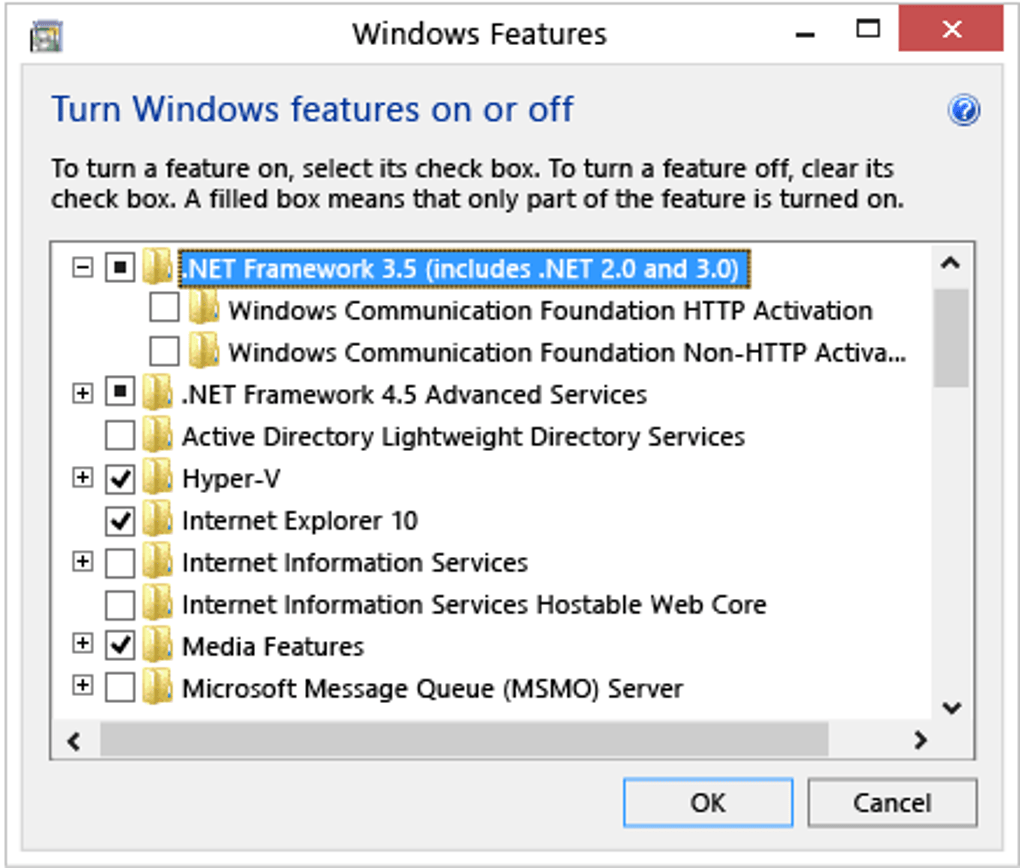Click the .NET Framework 4.5 folder icon
Image resolution: width=1020 pixels, height=868 pixels.
[157, 394]
